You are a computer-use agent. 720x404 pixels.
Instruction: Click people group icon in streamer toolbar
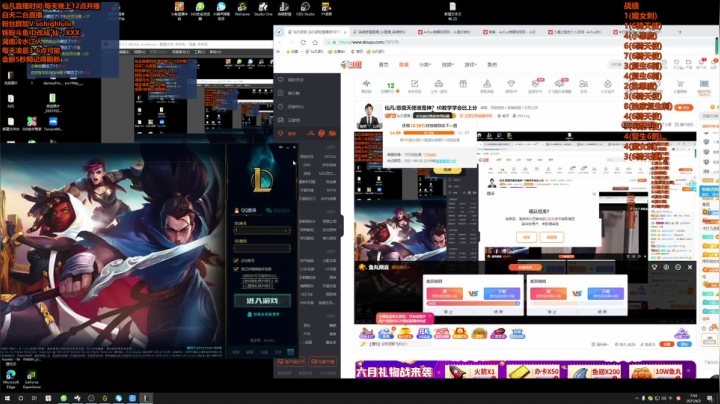click(583, 84)
